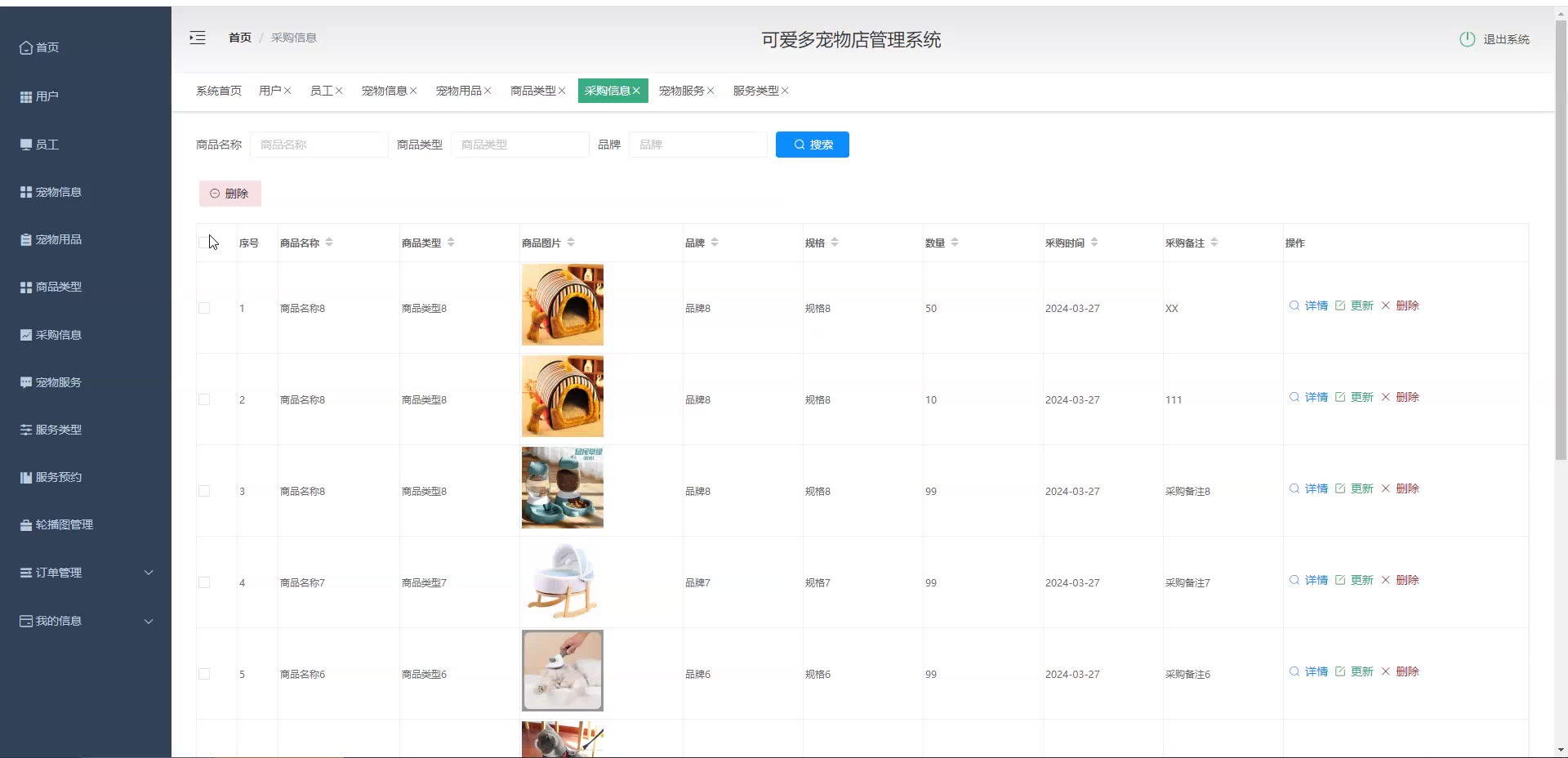Close the 员工 tab
This screenshot has width=1568, height=758.
339,91
